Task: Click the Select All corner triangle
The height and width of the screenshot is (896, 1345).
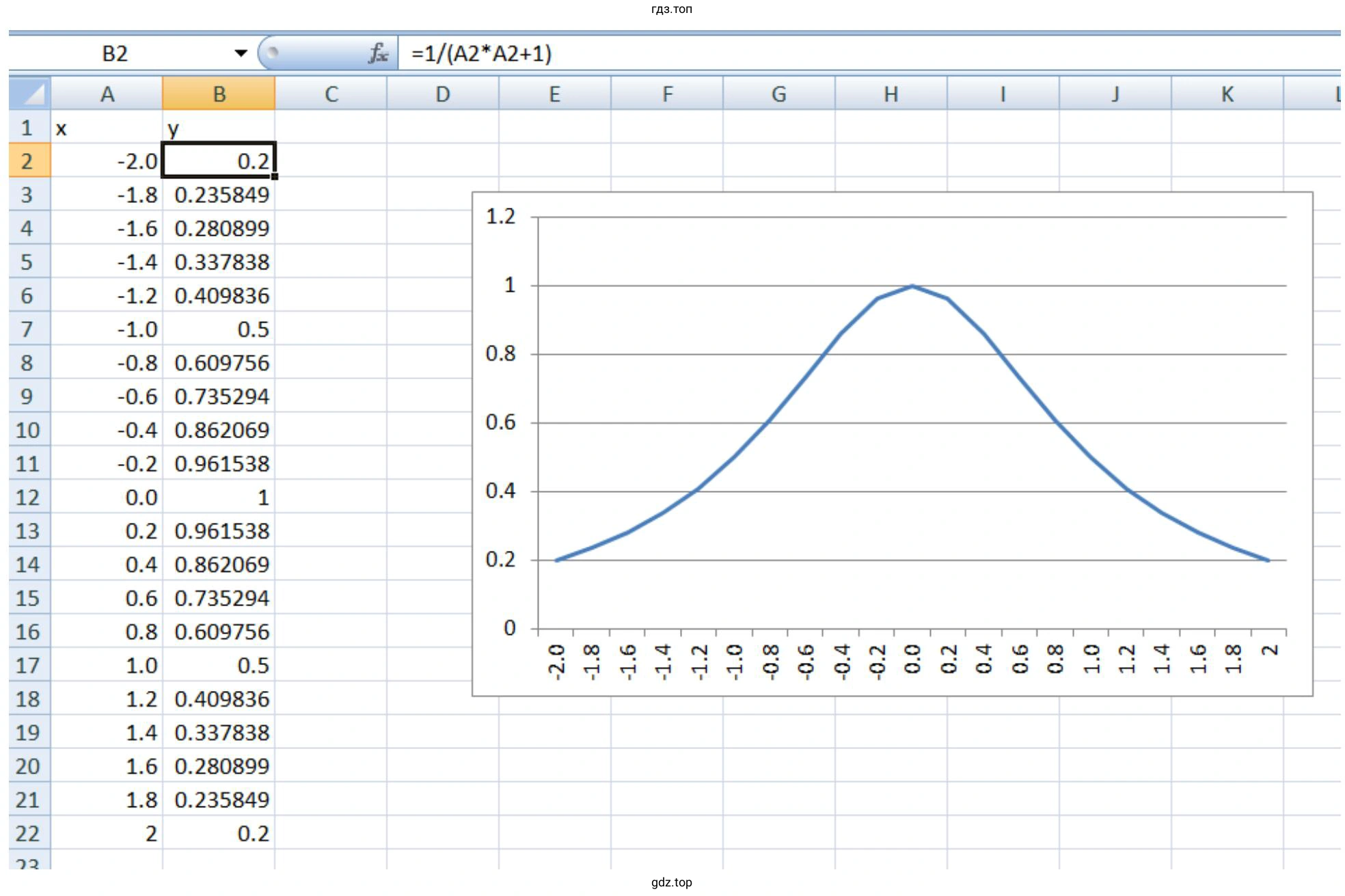Action: click(x=30, y=94)
